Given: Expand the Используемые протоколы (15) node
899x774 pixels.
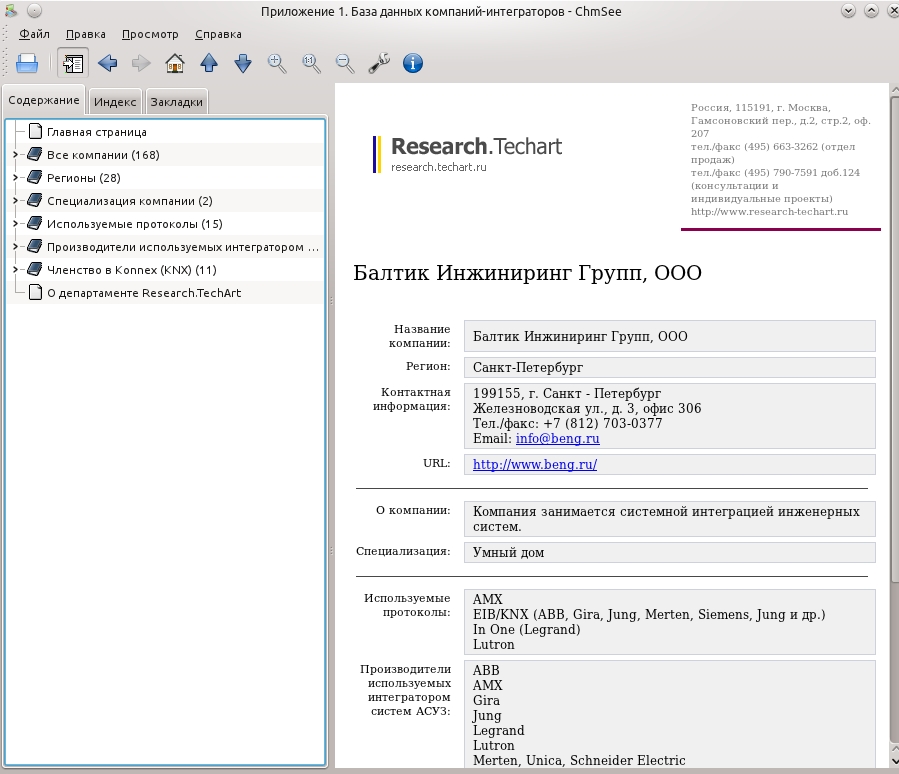Looking at the screenshot, I should [x=15, y=223].
